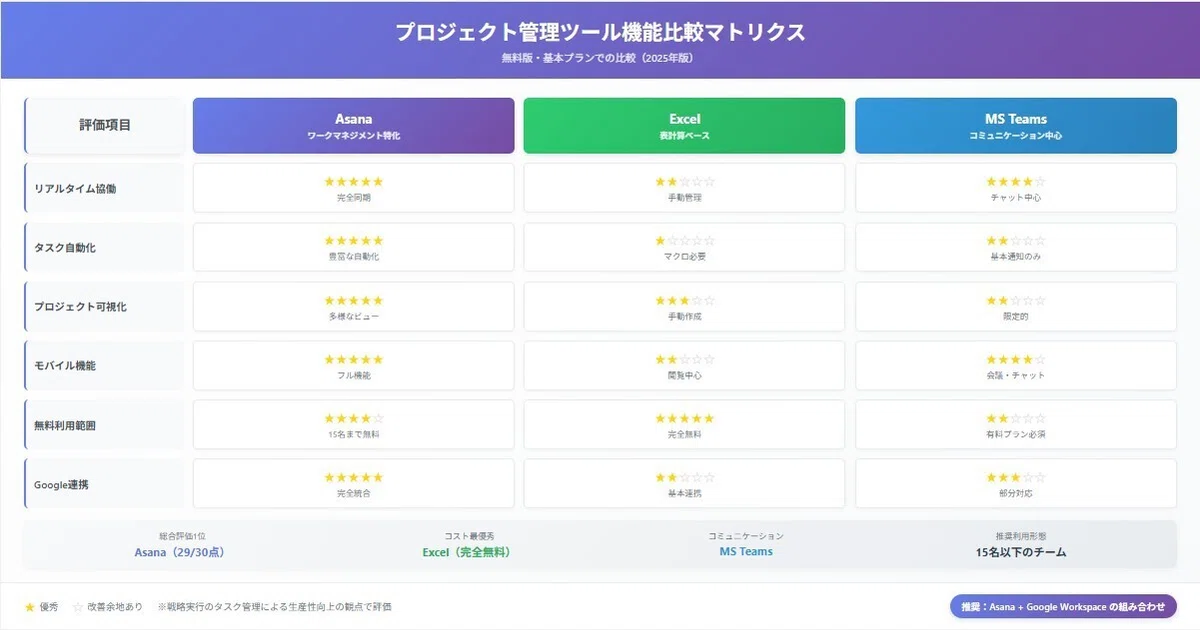
Task: Click Excel's リアルタイム協働 cell labeled 手動管理
Action: tap(684, 188)
